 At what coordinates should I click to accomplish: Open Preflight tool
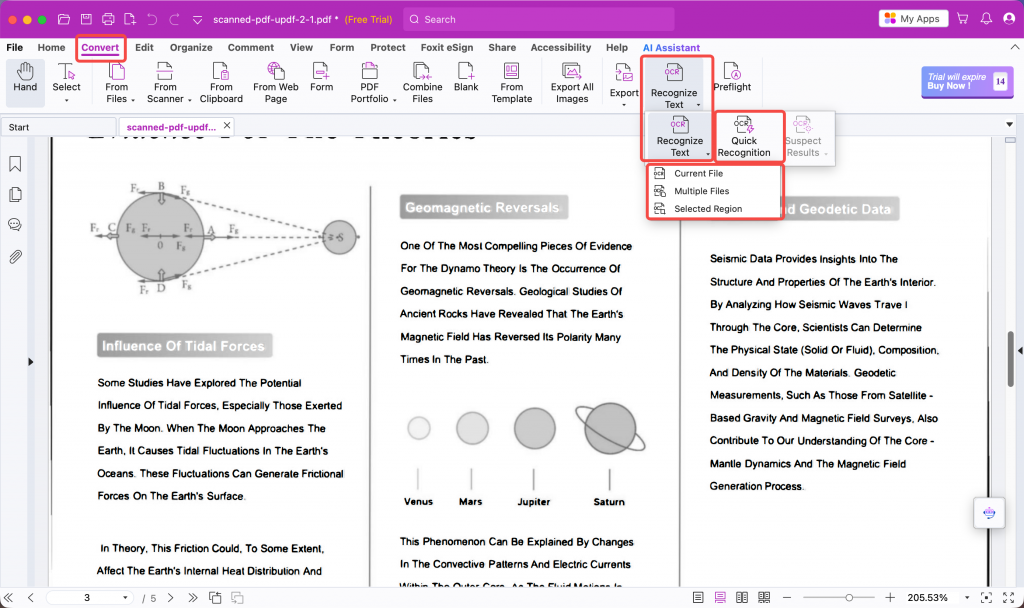(x=732, y=77)
